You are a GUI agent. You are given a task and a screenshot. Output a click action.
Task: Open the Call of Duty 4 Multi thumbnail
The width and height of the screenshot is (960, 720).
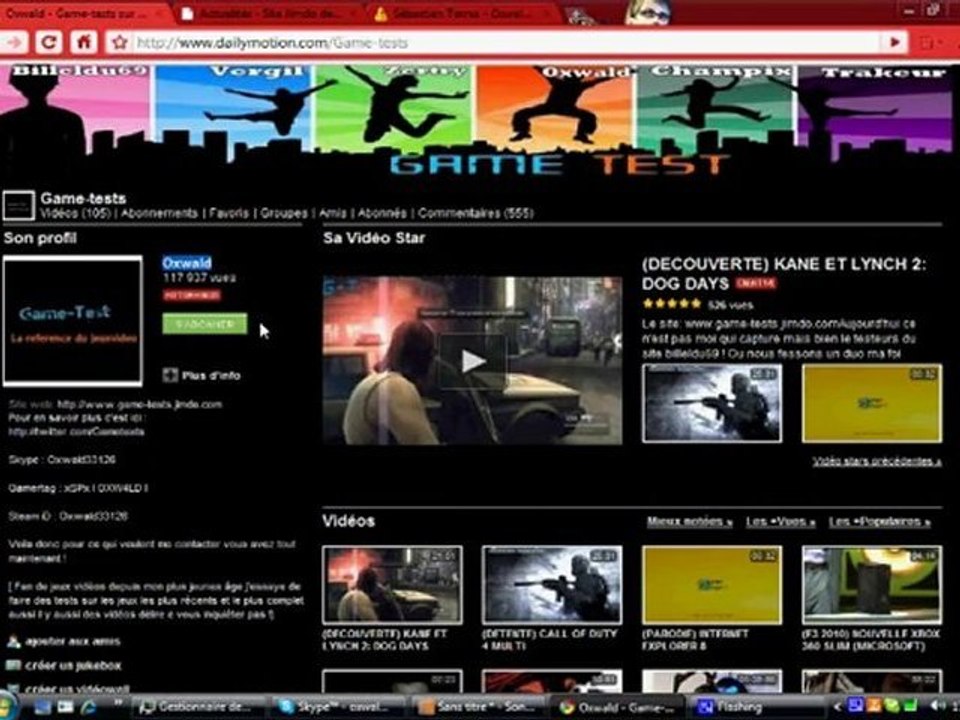tap(552, 585)
